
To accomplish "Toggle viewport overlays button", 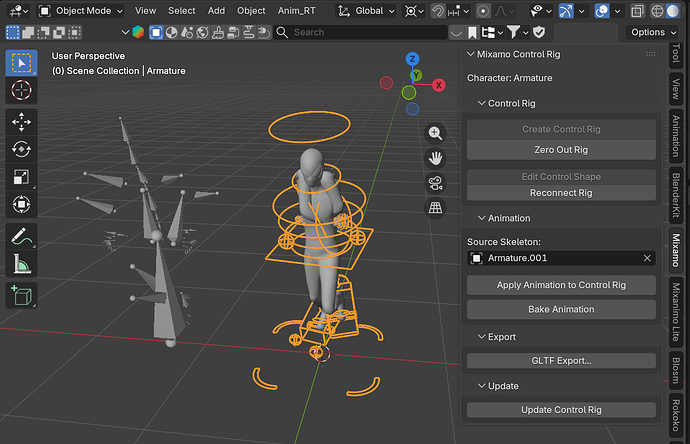I will 602,11.
